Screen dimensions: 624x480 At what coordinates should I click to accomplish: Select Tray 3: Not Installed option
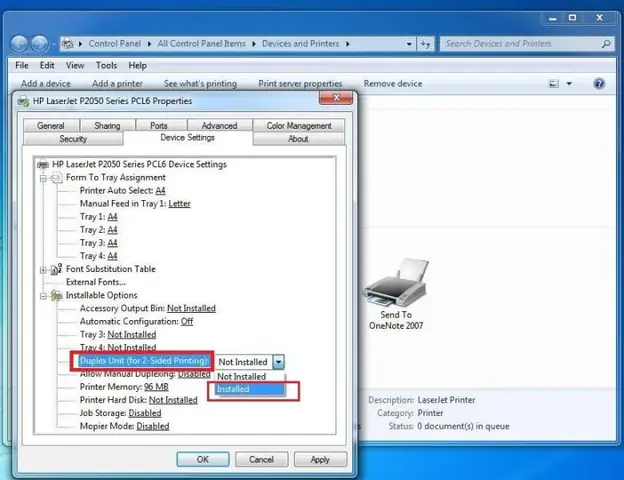click(x=118, y=335)
